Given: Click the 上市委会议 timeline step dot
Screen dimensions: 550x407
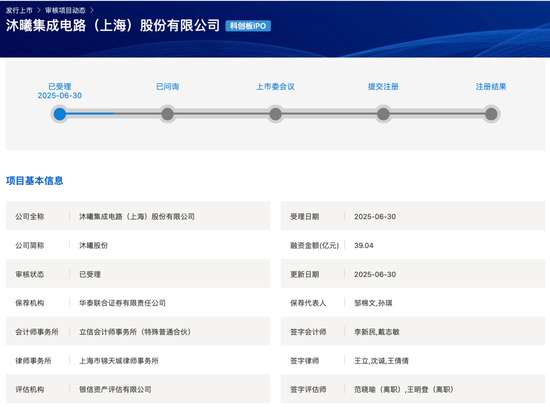Looking at the screenshot, I should point(276,114).
